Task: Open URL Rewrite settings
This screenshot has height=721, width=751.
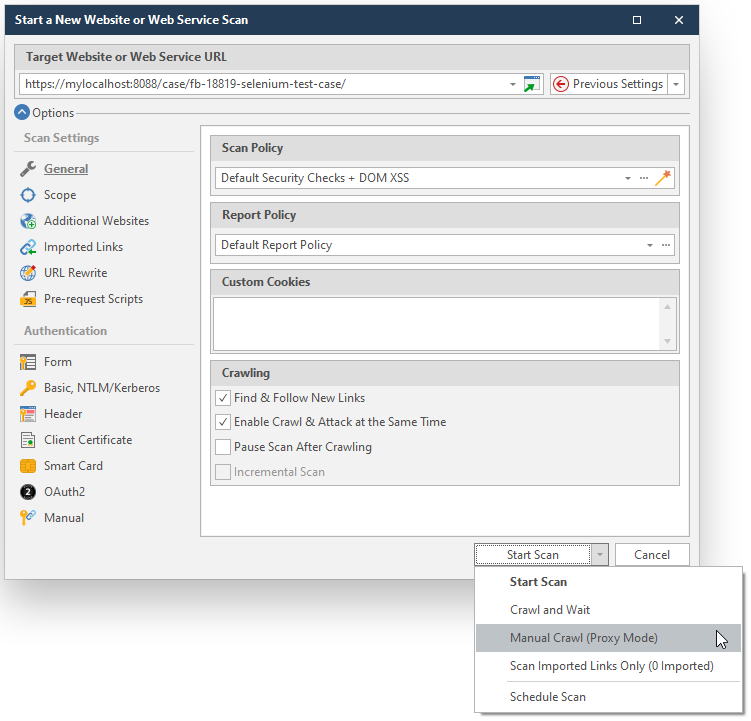Action: tap(75, 273)
